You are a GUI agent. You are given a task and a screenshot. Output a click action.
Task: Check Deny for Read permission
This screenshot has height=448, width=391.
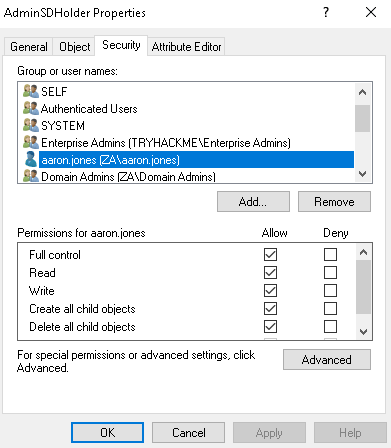click(330, 273)
